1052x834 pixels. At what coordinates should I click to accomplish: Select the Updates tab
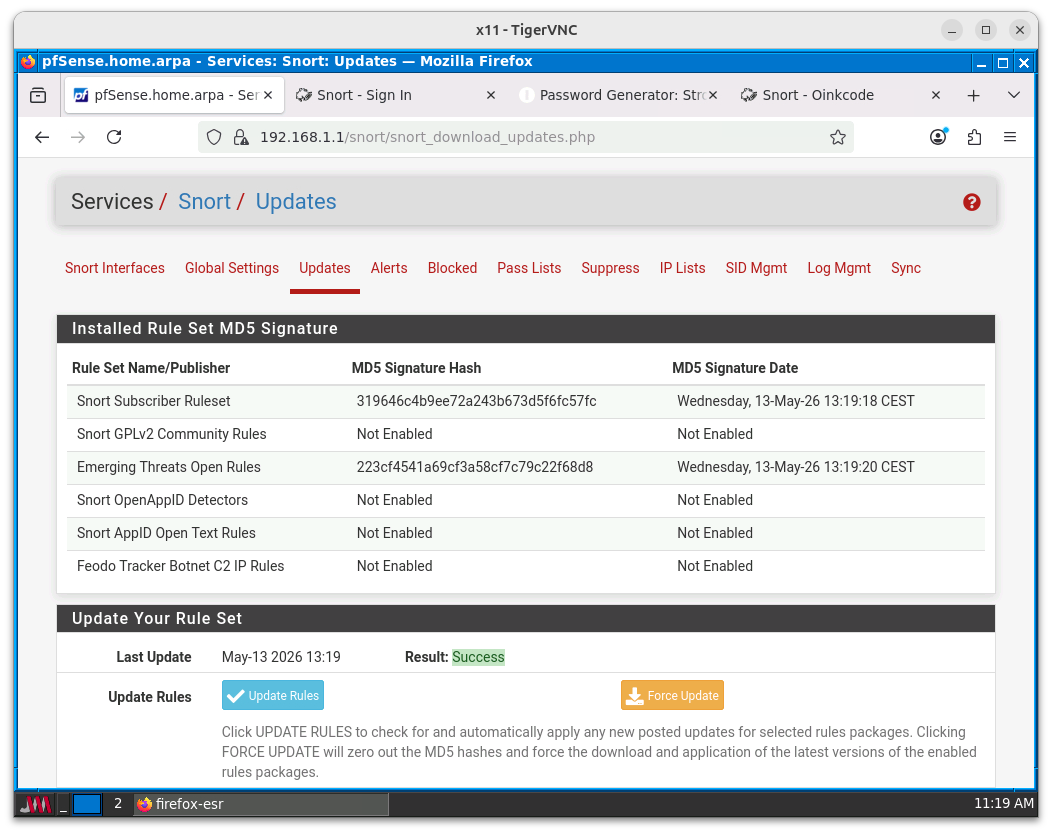pyautogui.click(x=325, y=268)
